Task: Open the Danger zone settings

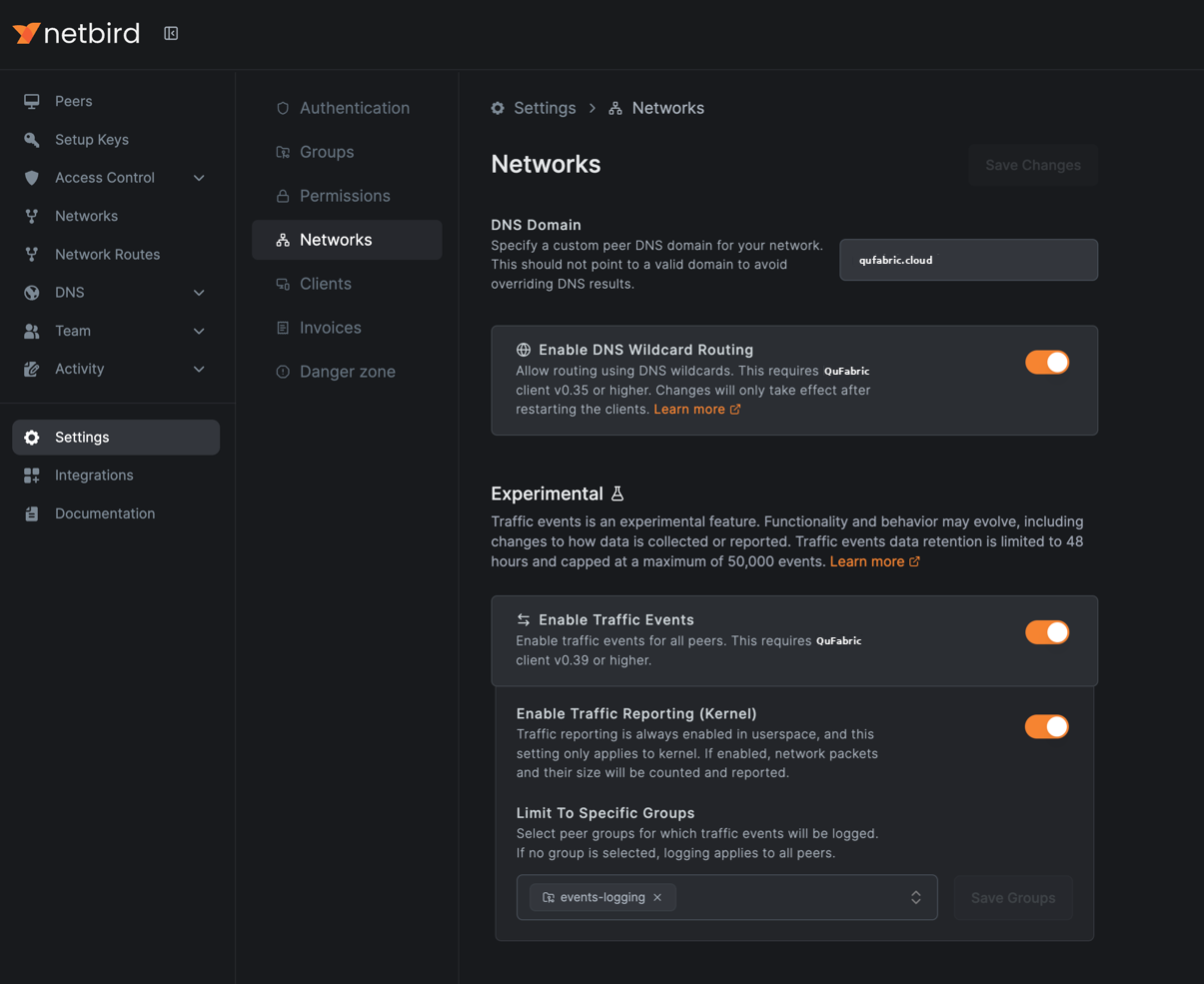Action: (346, 371)
